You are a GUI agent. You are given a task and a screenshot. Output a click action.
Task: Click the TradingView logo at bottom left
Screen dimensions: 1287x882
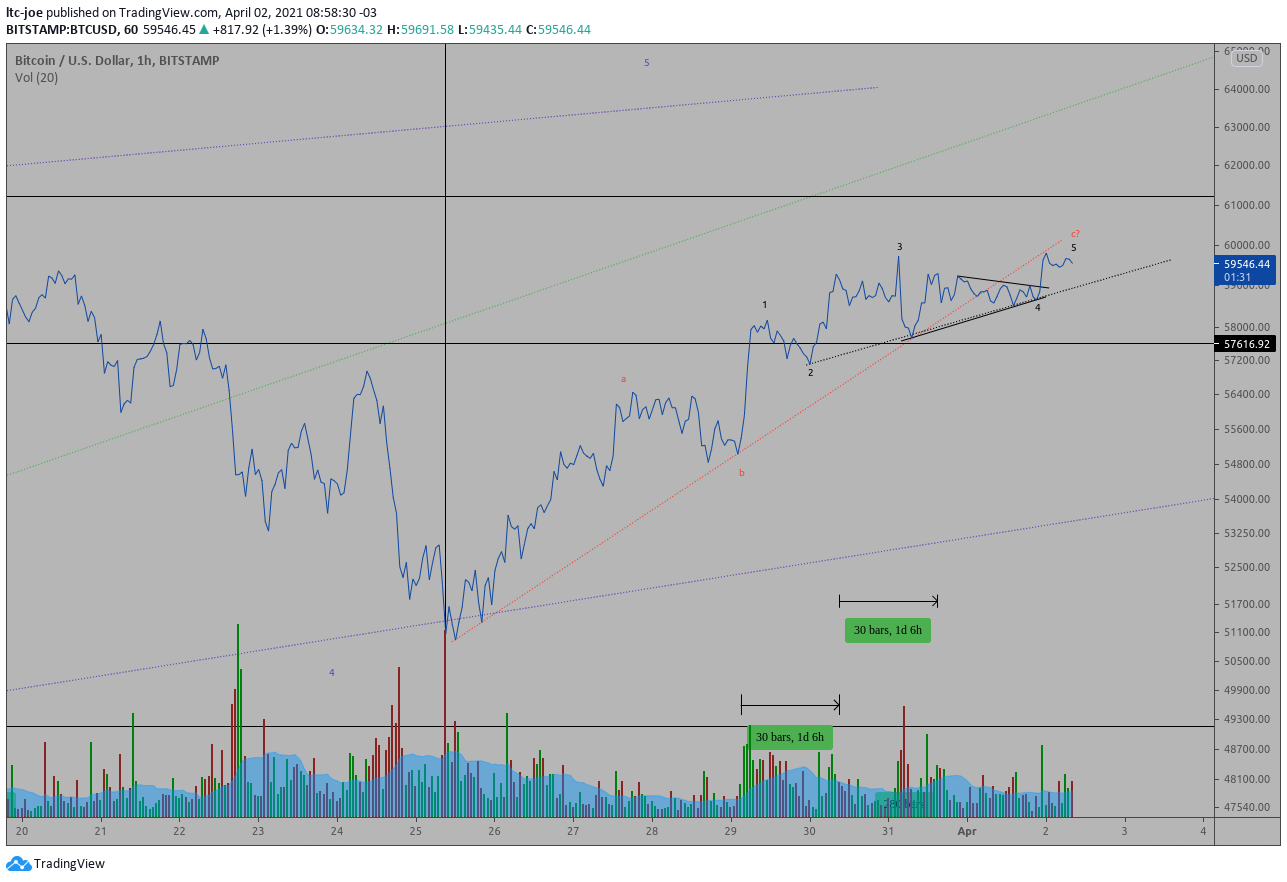55,864
